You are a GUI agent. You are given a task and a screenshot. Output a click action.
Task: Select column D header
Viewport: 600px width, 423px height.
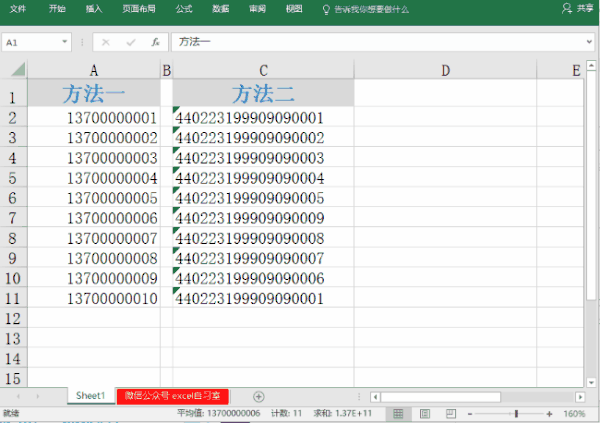(445, 70)
